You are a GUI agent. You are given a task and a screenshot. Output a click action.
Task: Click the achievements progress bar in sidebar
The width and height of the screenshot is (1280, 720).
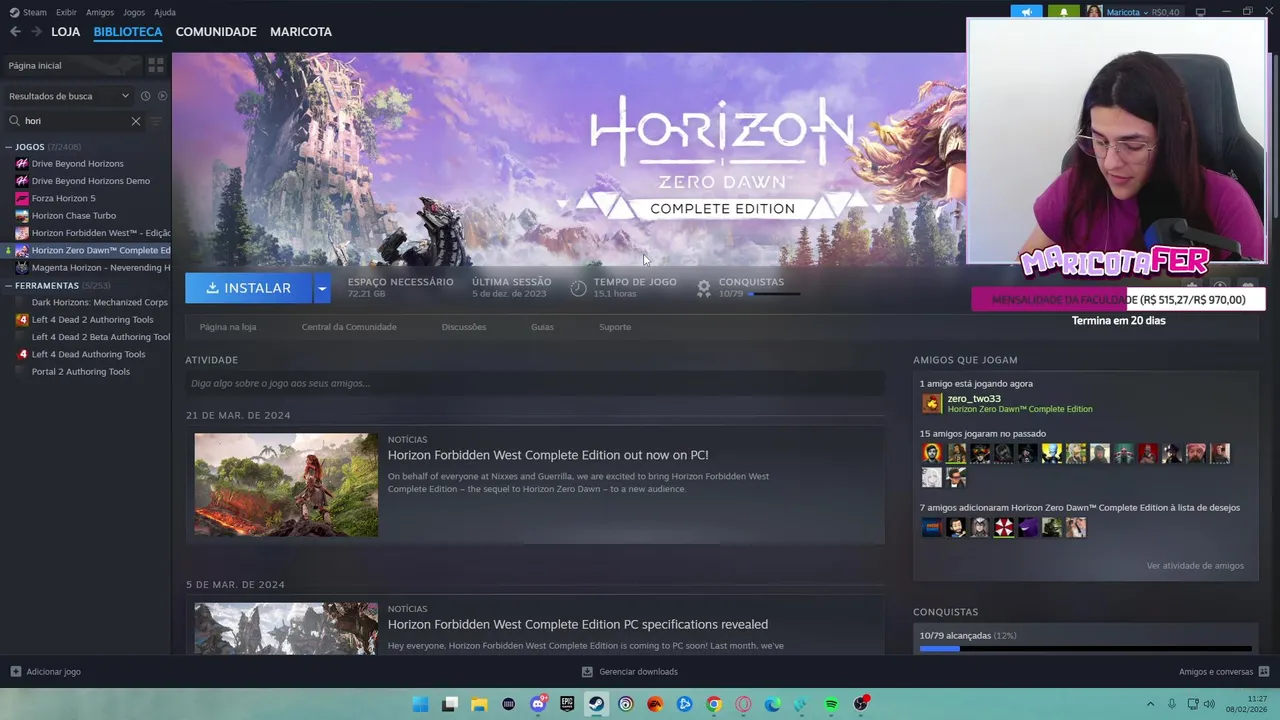(x=1085, y=649)
